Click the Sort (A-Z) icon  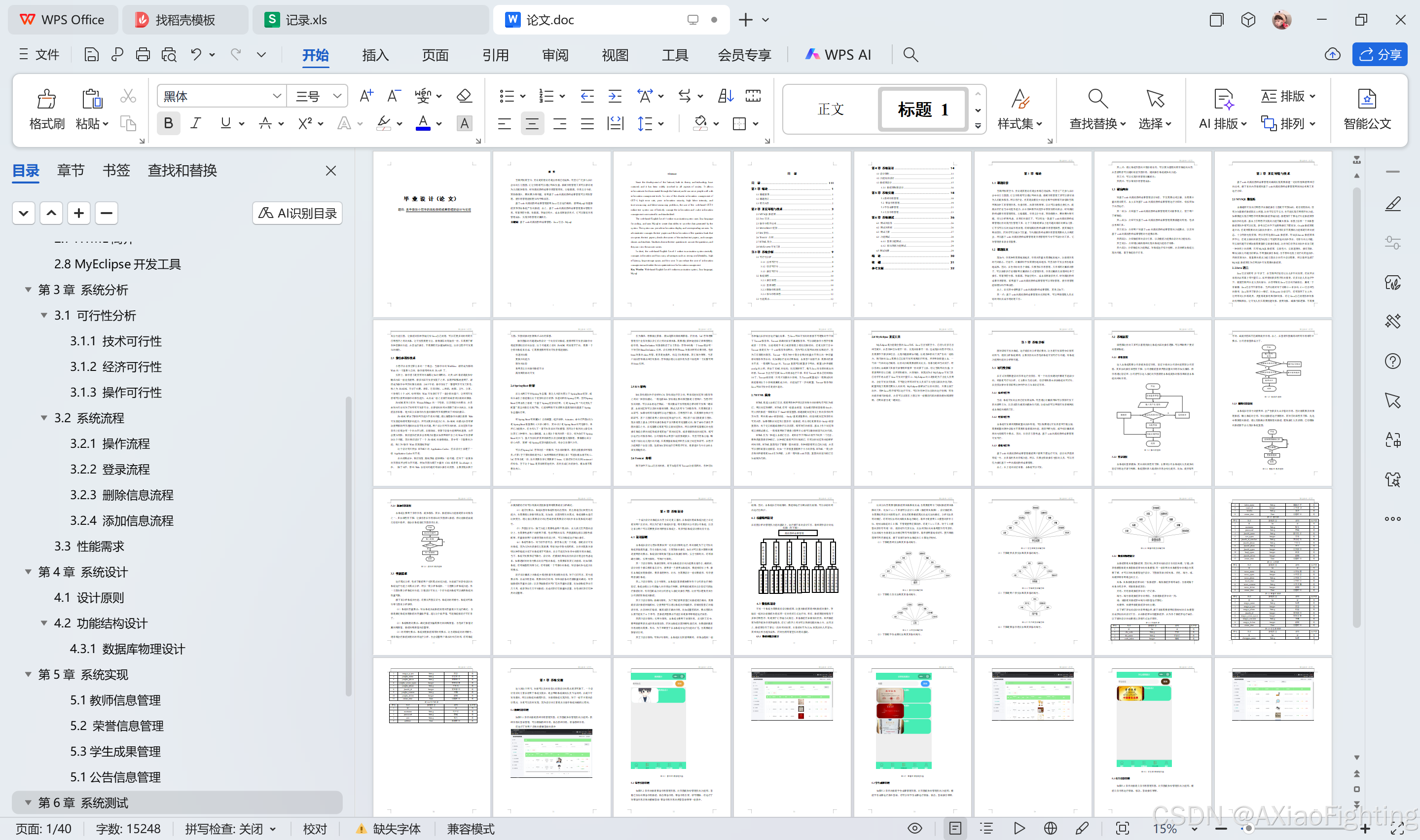pos(725,96)
